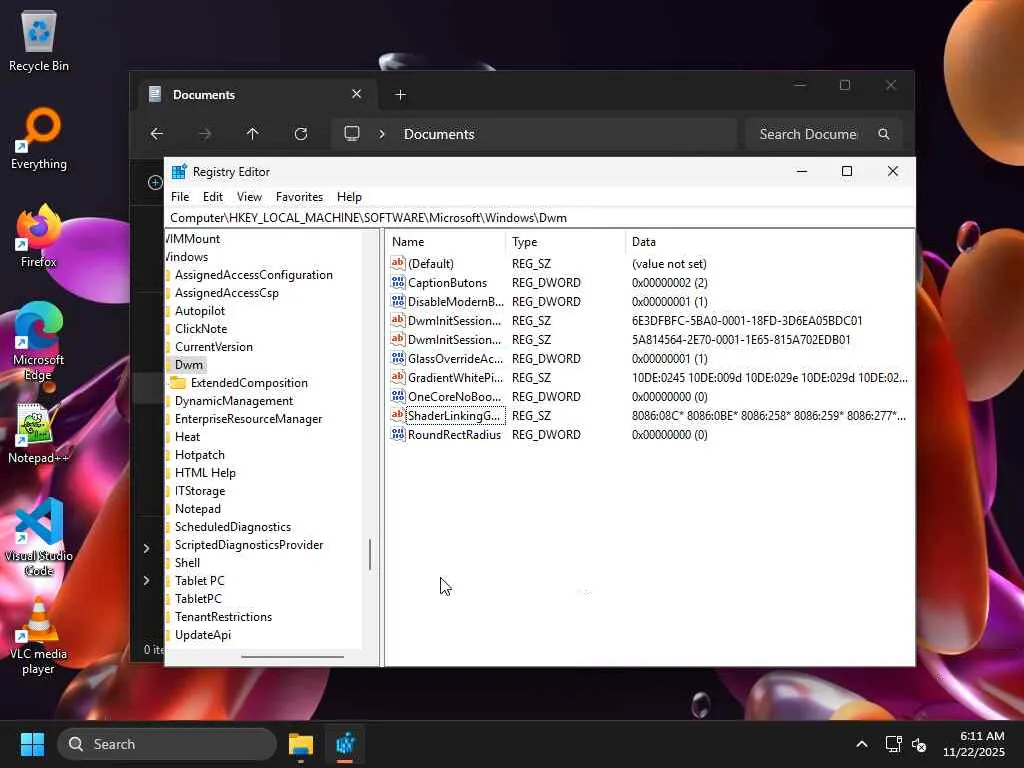1024x768 pixels.
Task: Click the tree pane horizontal scrollbar
Action: (292, 657)
